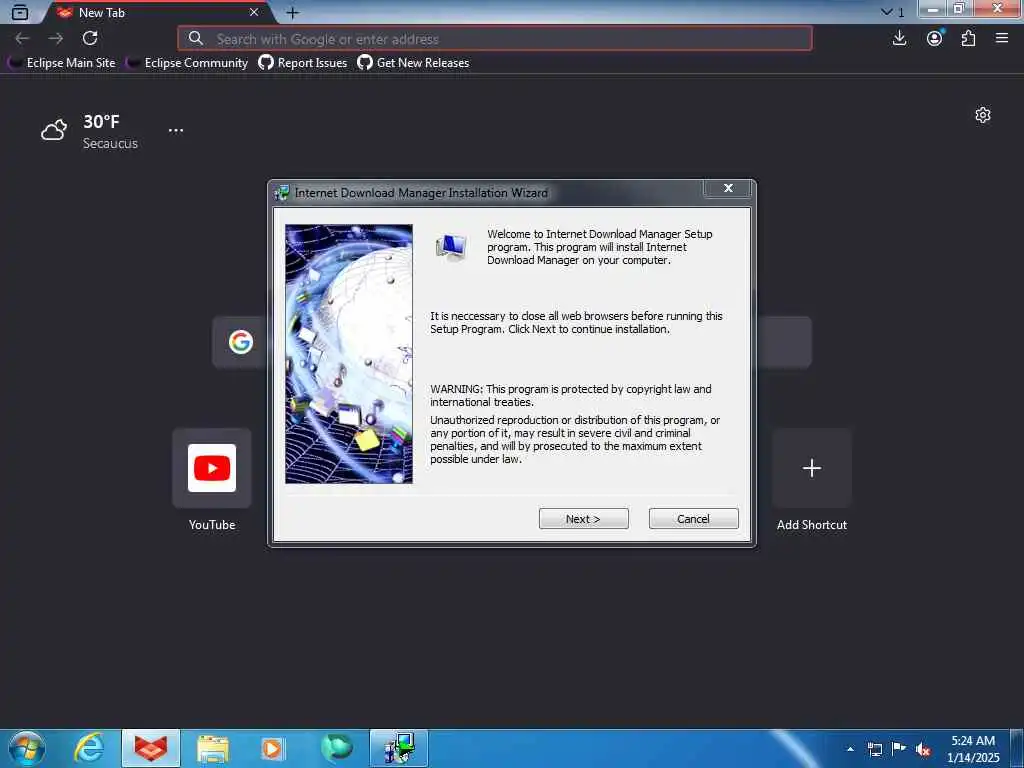1024x768 pixels.
Task: Go forward with the browser forward arrow
Action: 56,39
